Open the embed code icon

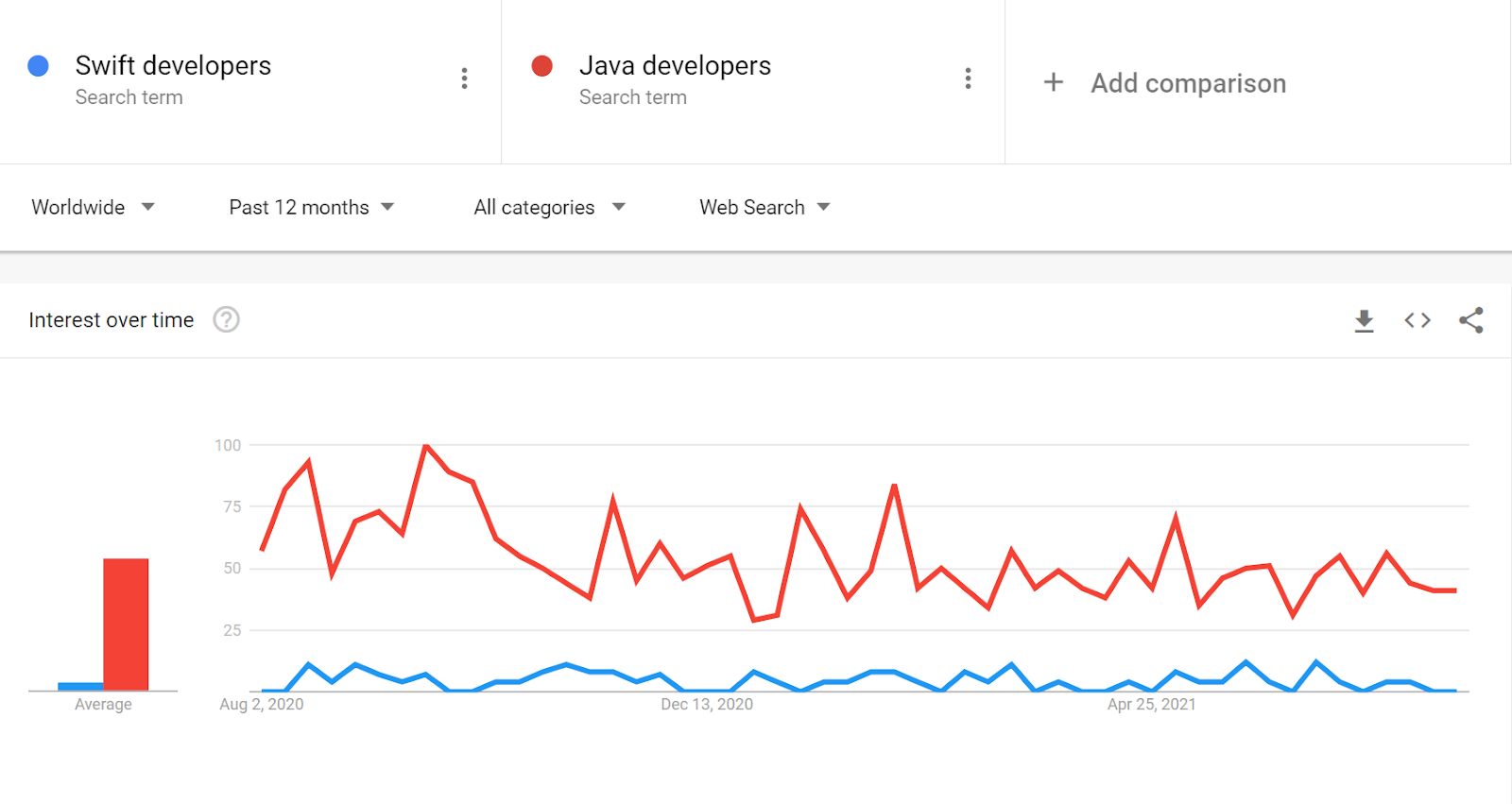pos(1417,320)
